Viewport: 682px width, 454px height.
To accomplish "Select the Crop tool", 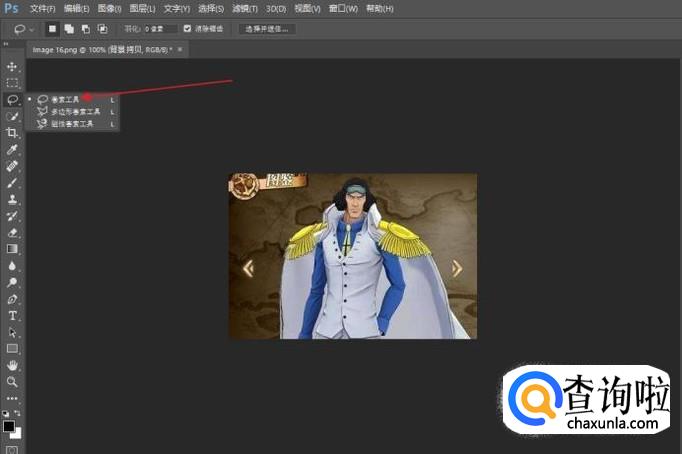I will pyautogui.click(x=12, y=133).
